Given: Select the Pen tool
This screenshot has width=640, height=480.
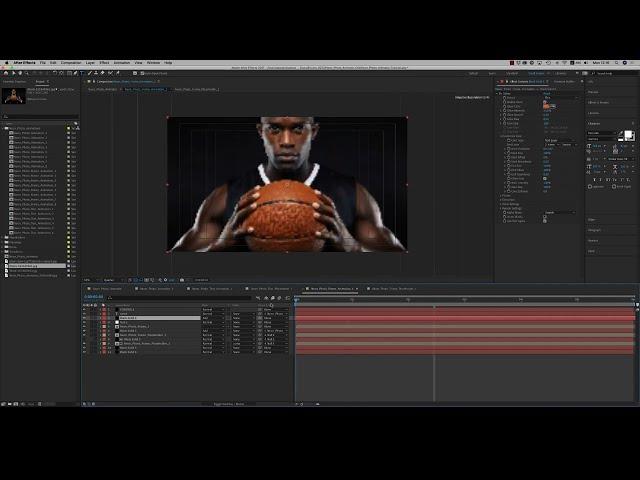Looking at the screenshot, I should tap(76, 73).
